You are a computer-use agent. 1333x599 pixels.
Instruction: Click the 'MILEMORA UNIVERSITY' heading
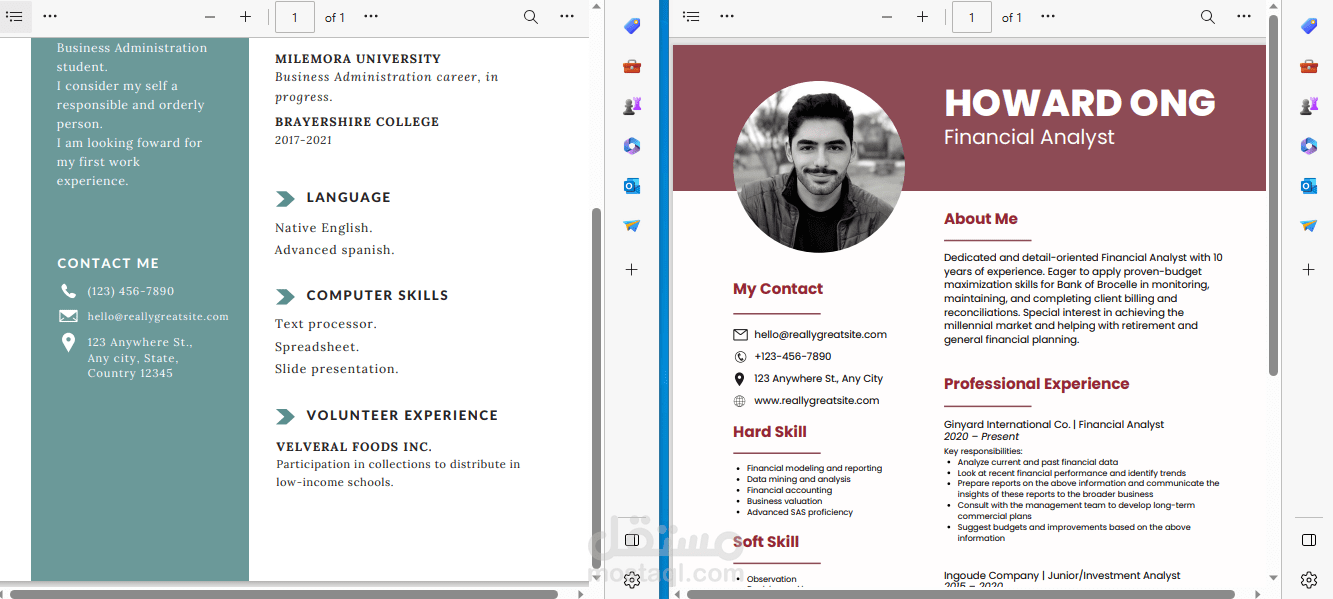coord(358,59)
